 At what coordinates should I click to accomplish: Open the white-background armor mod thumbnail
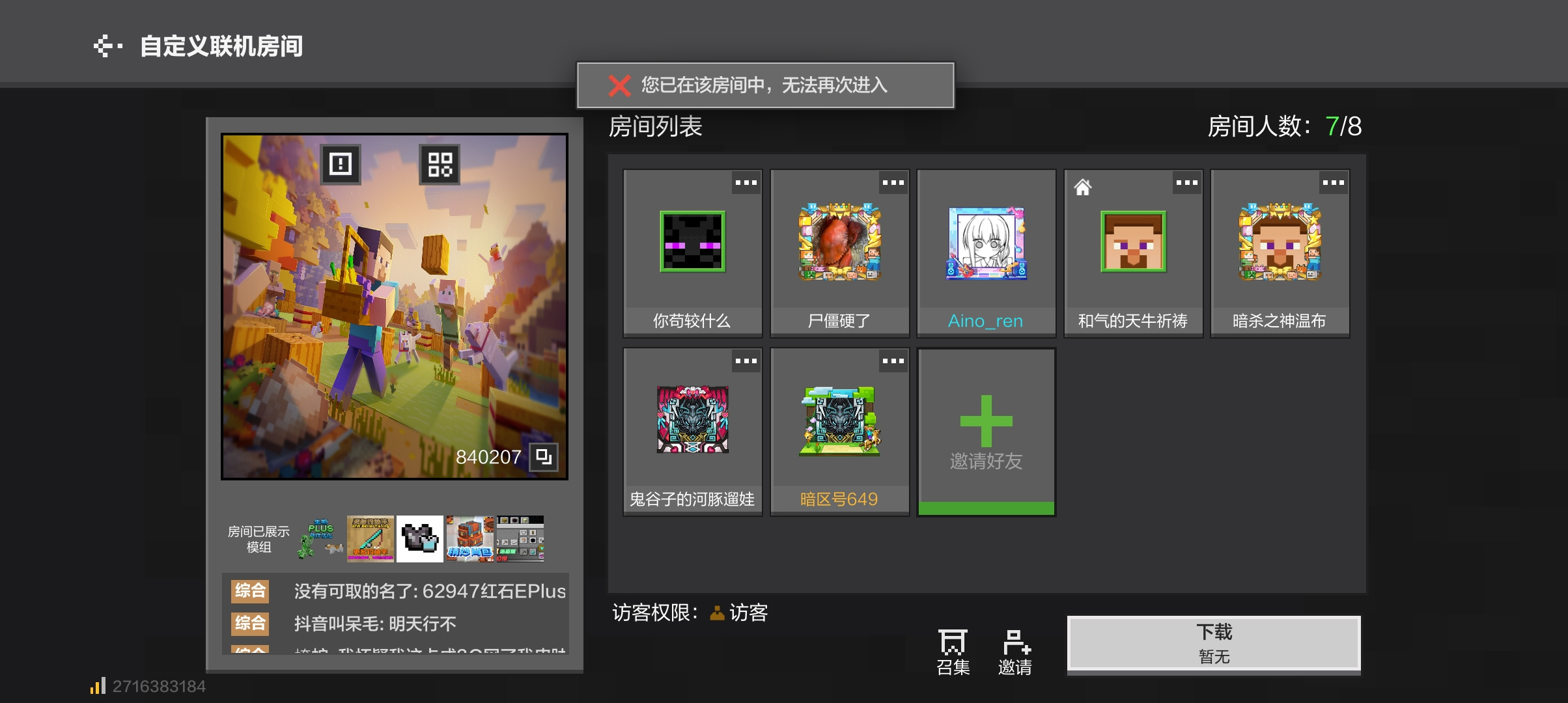point(420,539)
